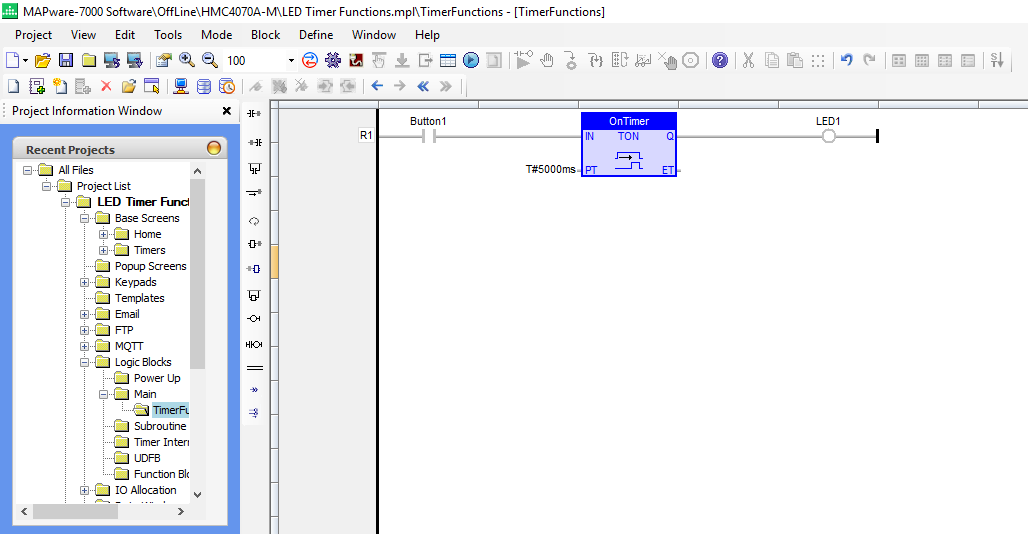
Task: Close the Project Information Window
Action: (x=227, y=111)
